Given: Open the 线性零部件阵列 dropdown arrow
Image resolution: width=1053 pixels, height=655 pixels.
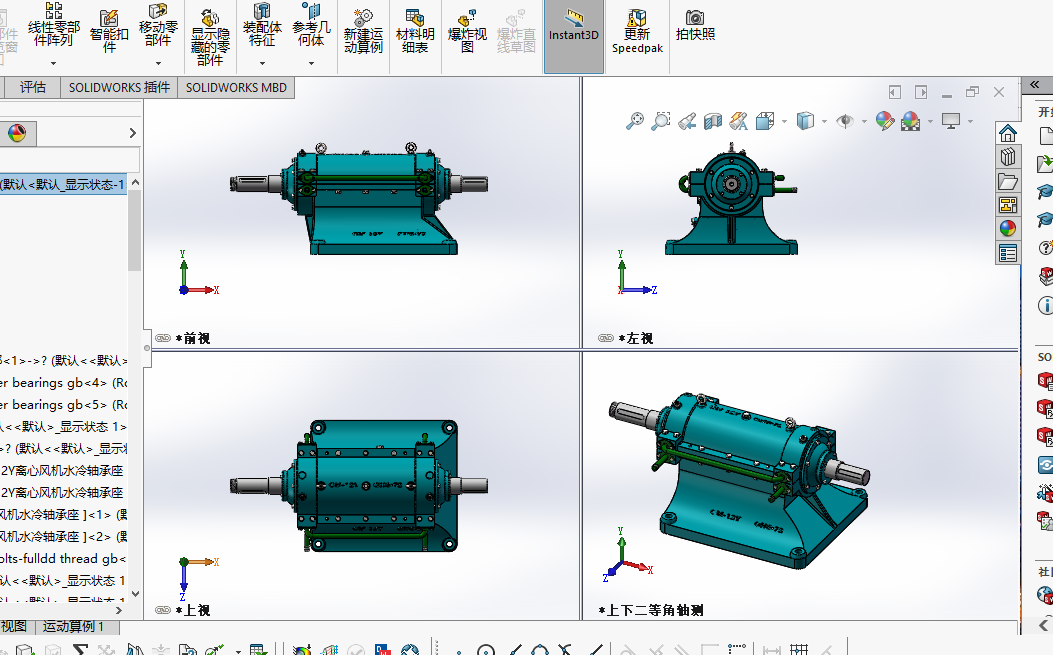Looking at the screenshot, I should click(54, 63).
